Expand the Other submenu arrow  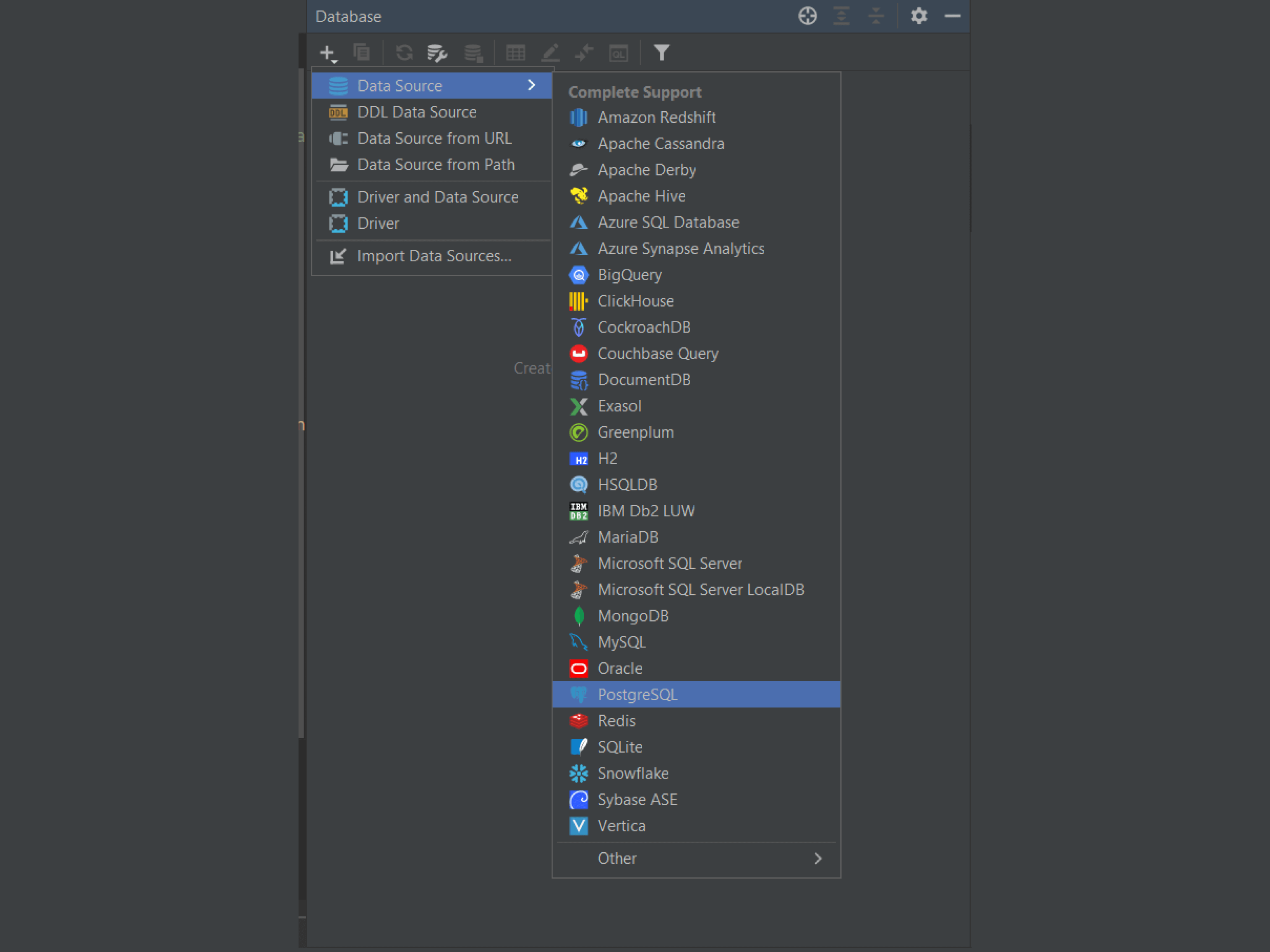coord(818,858)
